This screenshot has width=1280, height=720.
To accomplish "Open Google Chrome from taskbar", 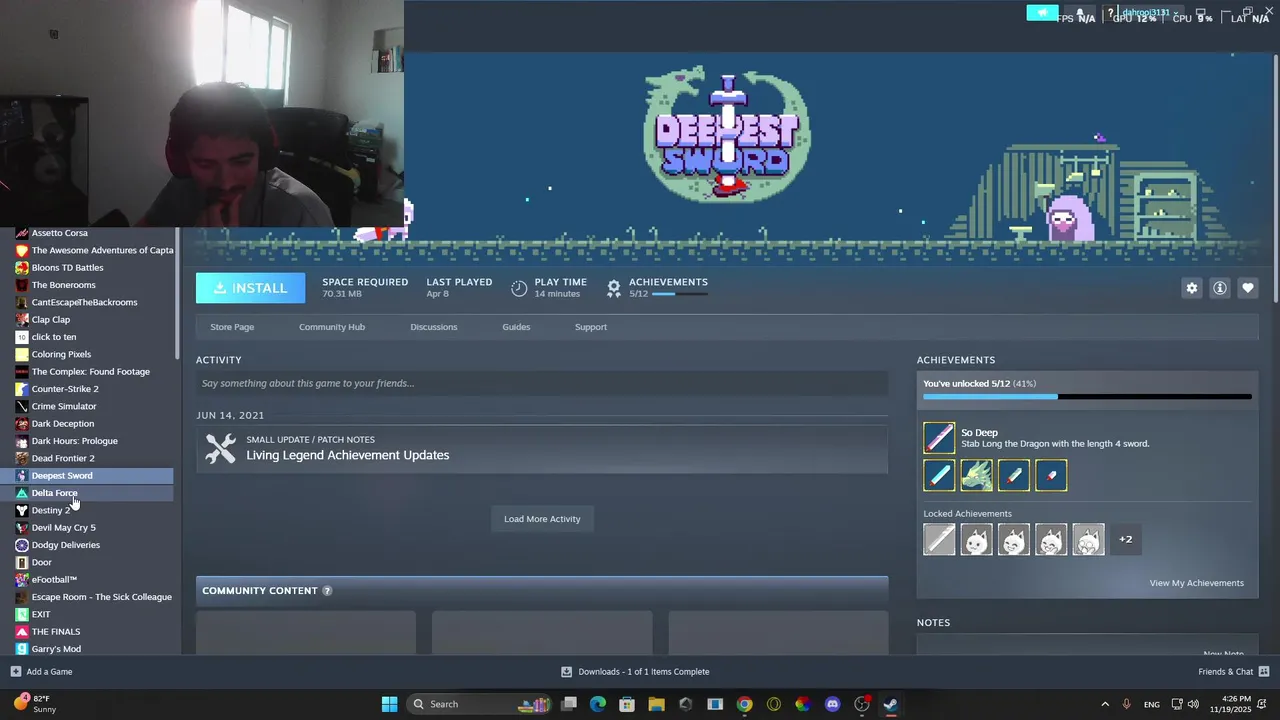I will pyautogui.click(x=744, y=704).
